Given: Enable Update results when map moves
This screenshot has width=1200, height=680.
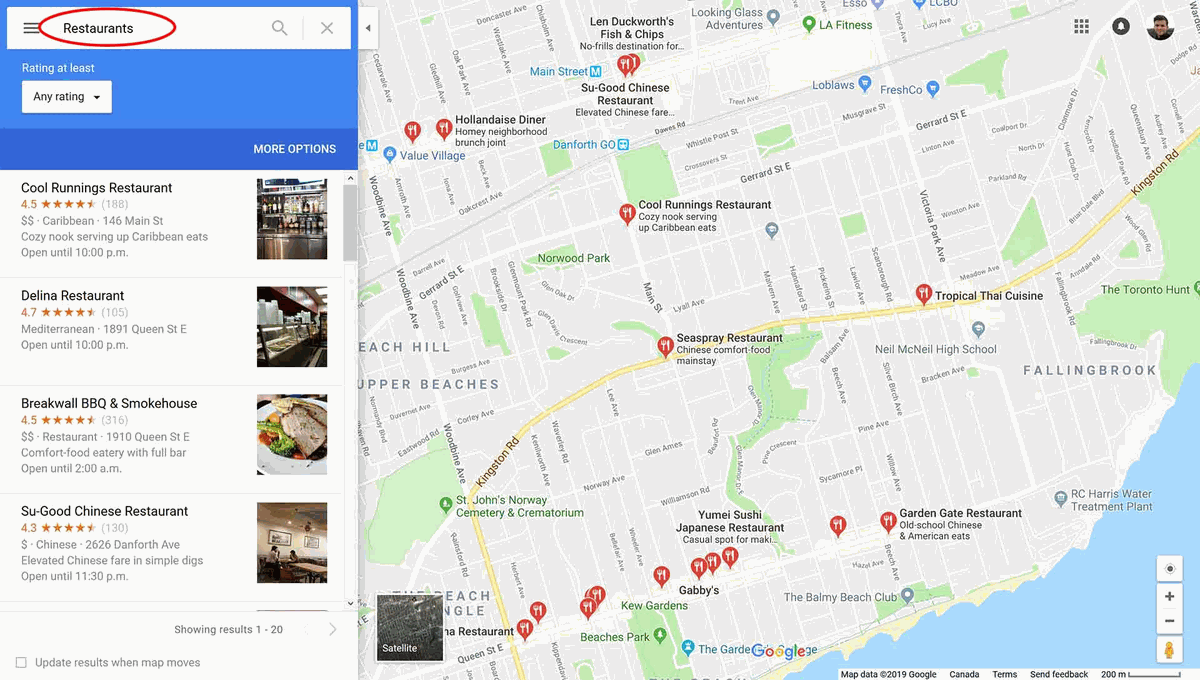Looking at the screenshot, I should (22, 662).
